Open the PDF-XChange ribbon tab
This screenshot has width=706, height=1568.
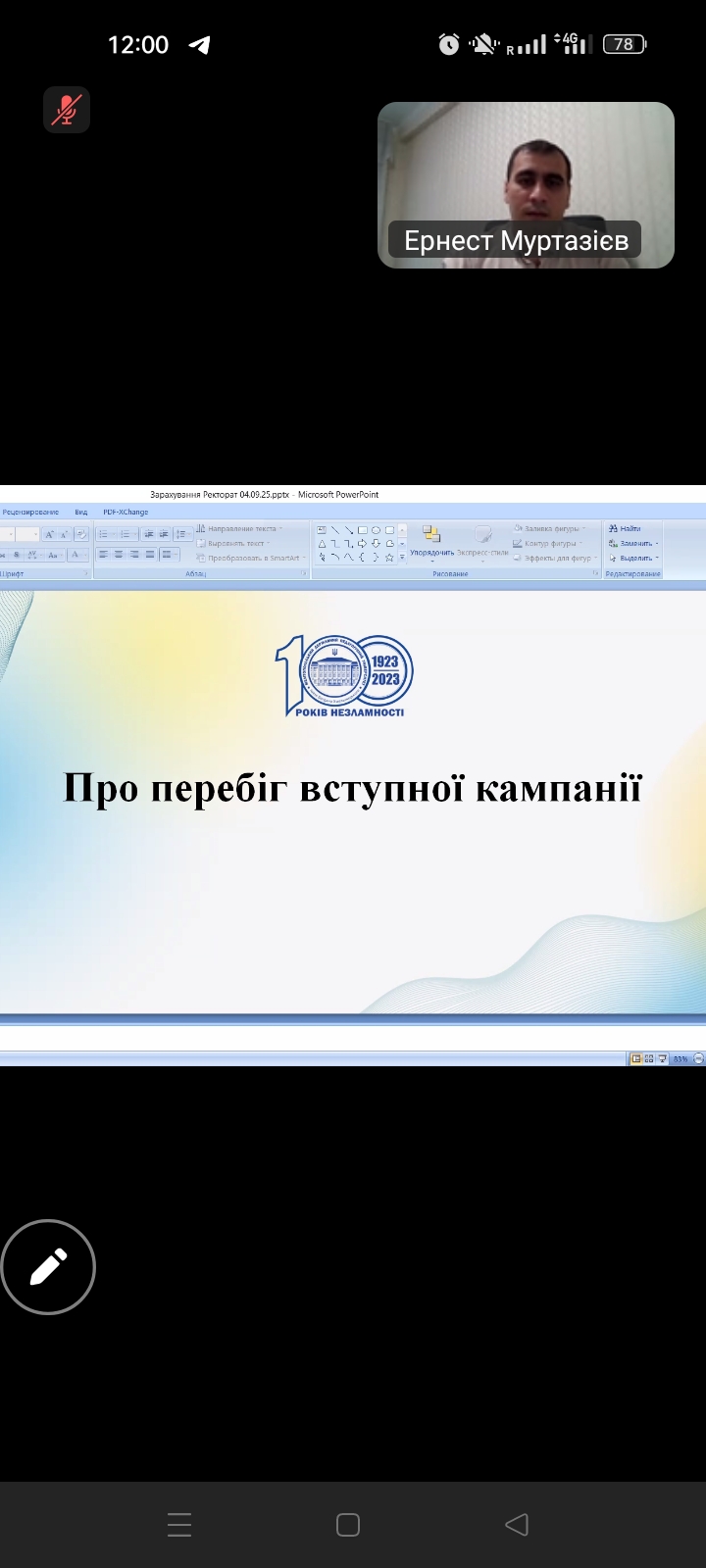pos(126,513)
